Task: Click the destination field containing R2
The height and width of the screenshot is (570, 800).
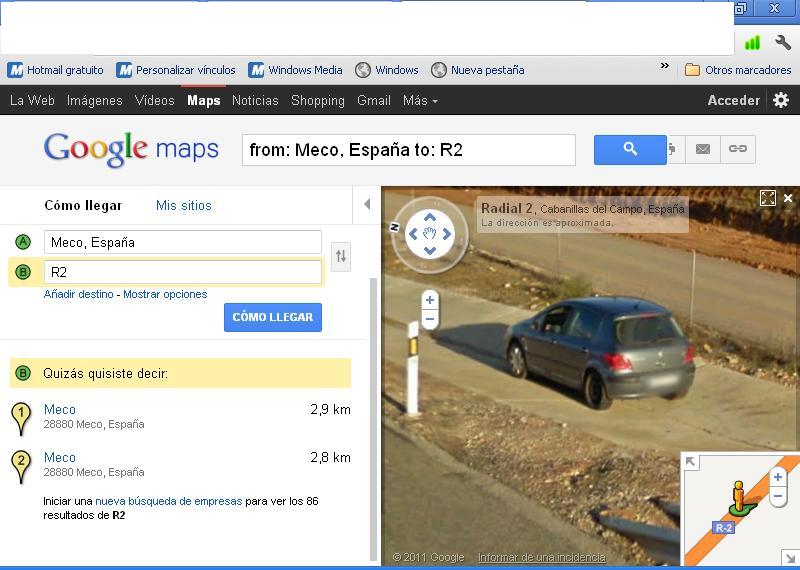Action: point(183,272)
